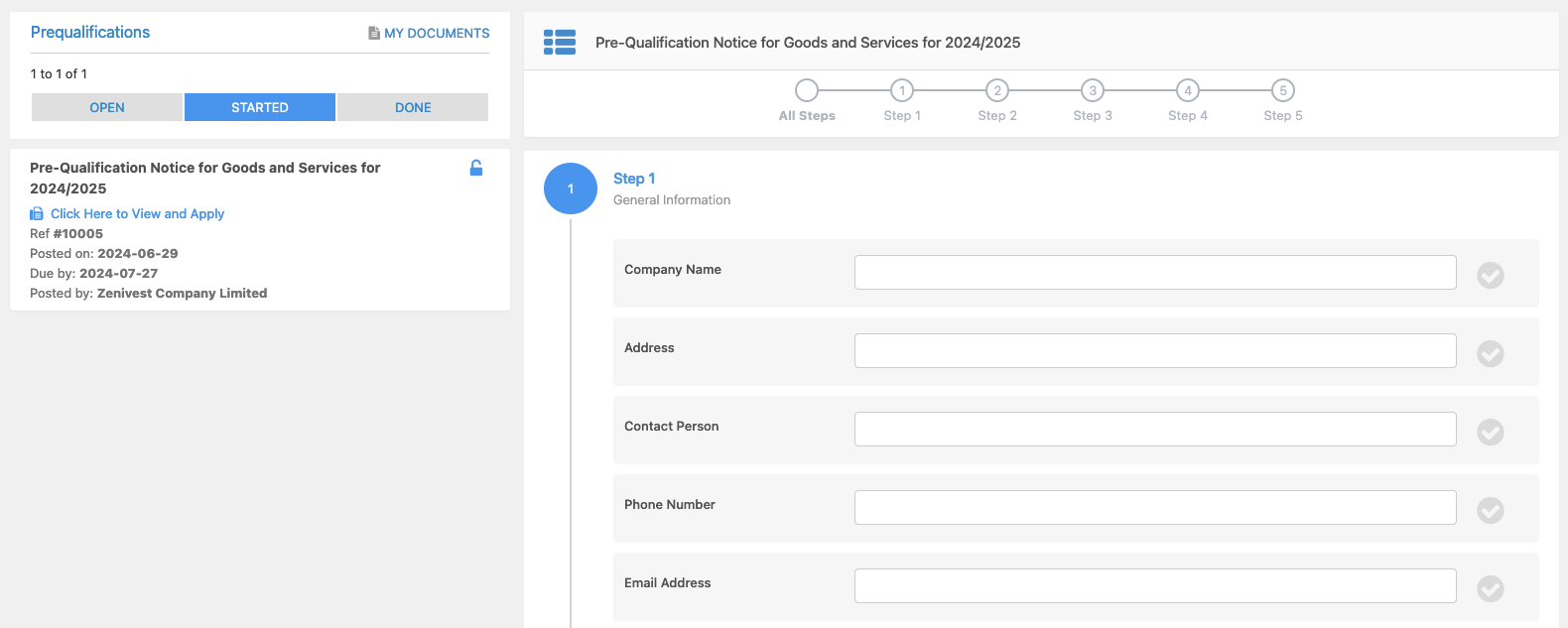The image size is (1568, 628).
Task: Click the unlock padlock icon on prequalification card
Action: [x=476, y=168]
